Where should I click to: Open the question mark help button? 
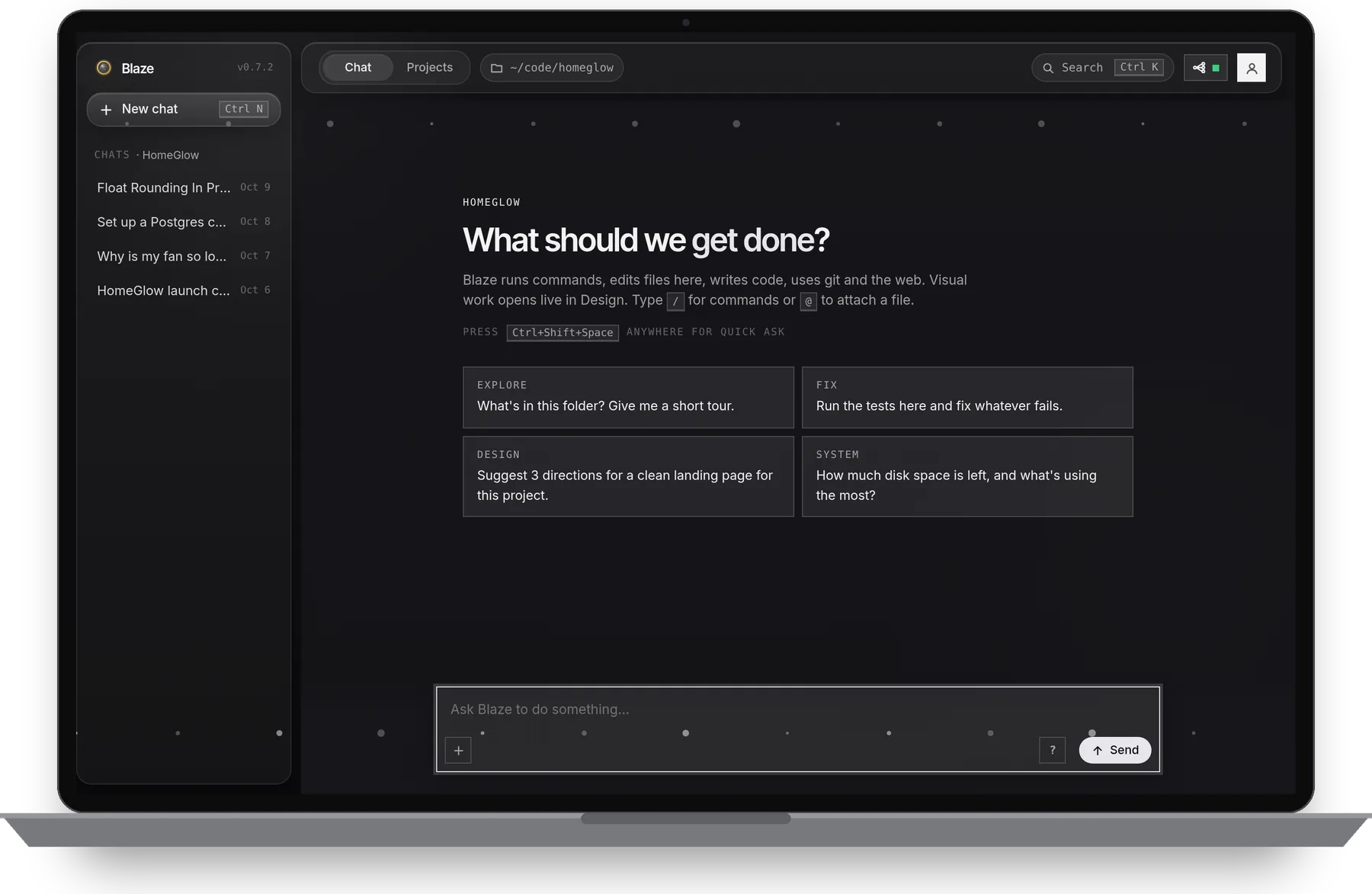pos(1052,750)
